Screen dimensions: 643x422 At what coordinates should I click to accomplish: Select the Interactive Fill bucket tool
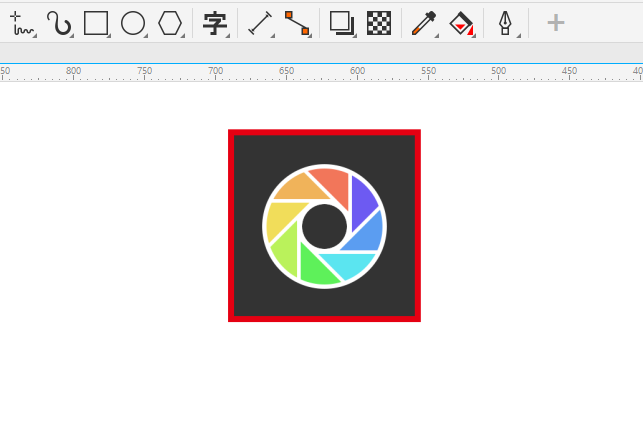pyautogui.click(x=461, y=23)
